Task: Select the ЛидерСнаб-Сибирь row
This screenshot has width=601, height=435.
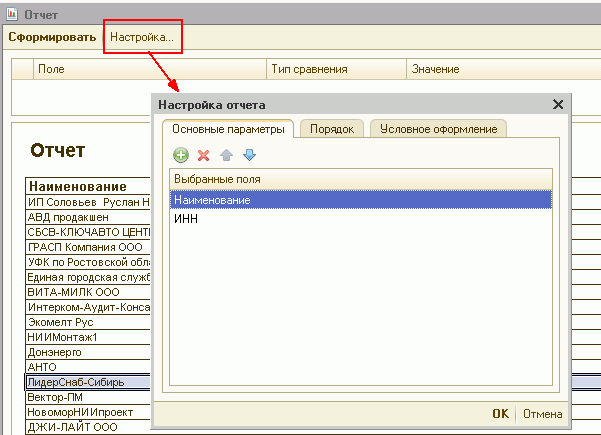Action: point(88,382)
